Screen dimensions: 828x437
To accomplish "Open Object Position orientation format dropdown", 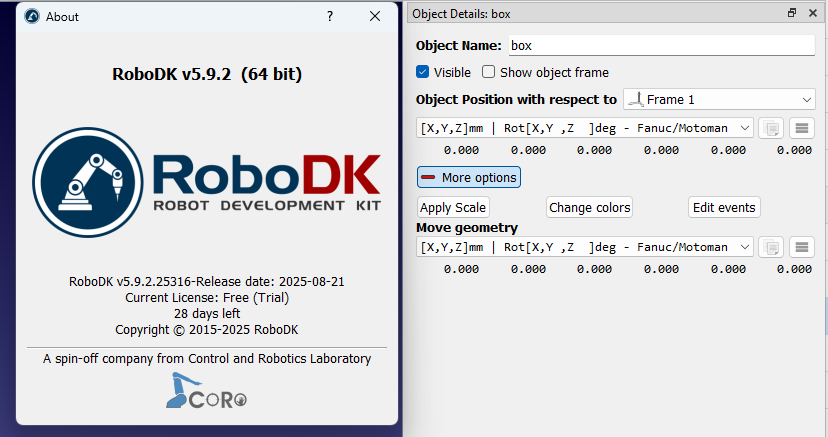I will tap(585, 128).
